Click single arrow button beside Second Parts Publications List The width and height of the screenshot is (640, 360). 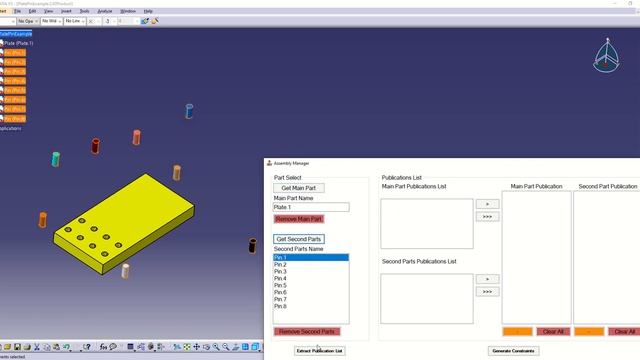point(487,279)
